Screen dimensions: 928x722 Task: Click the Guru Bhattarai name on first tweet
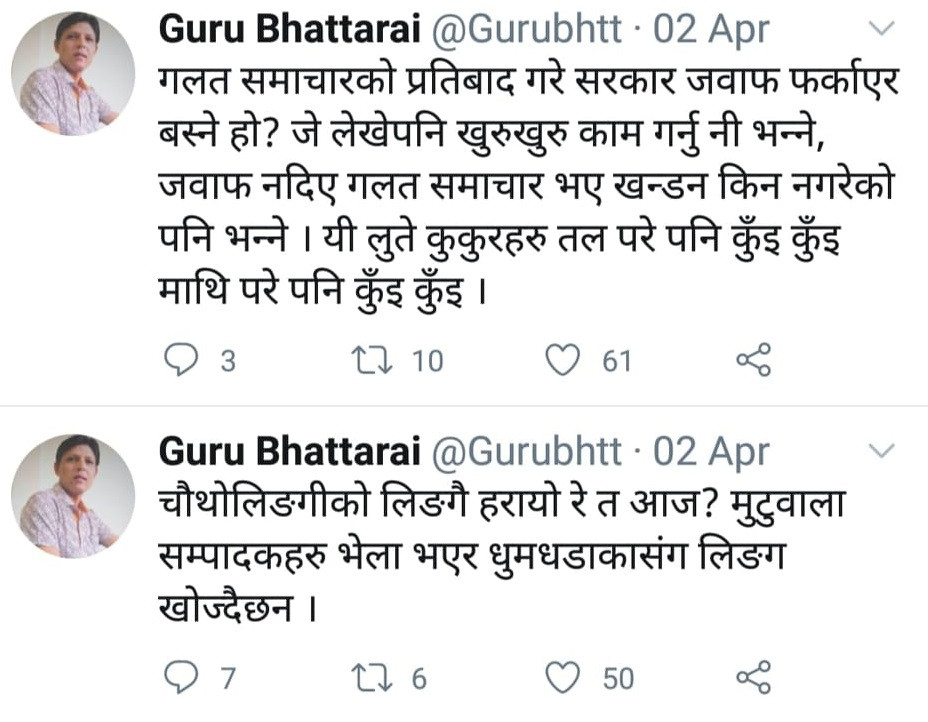287,31
